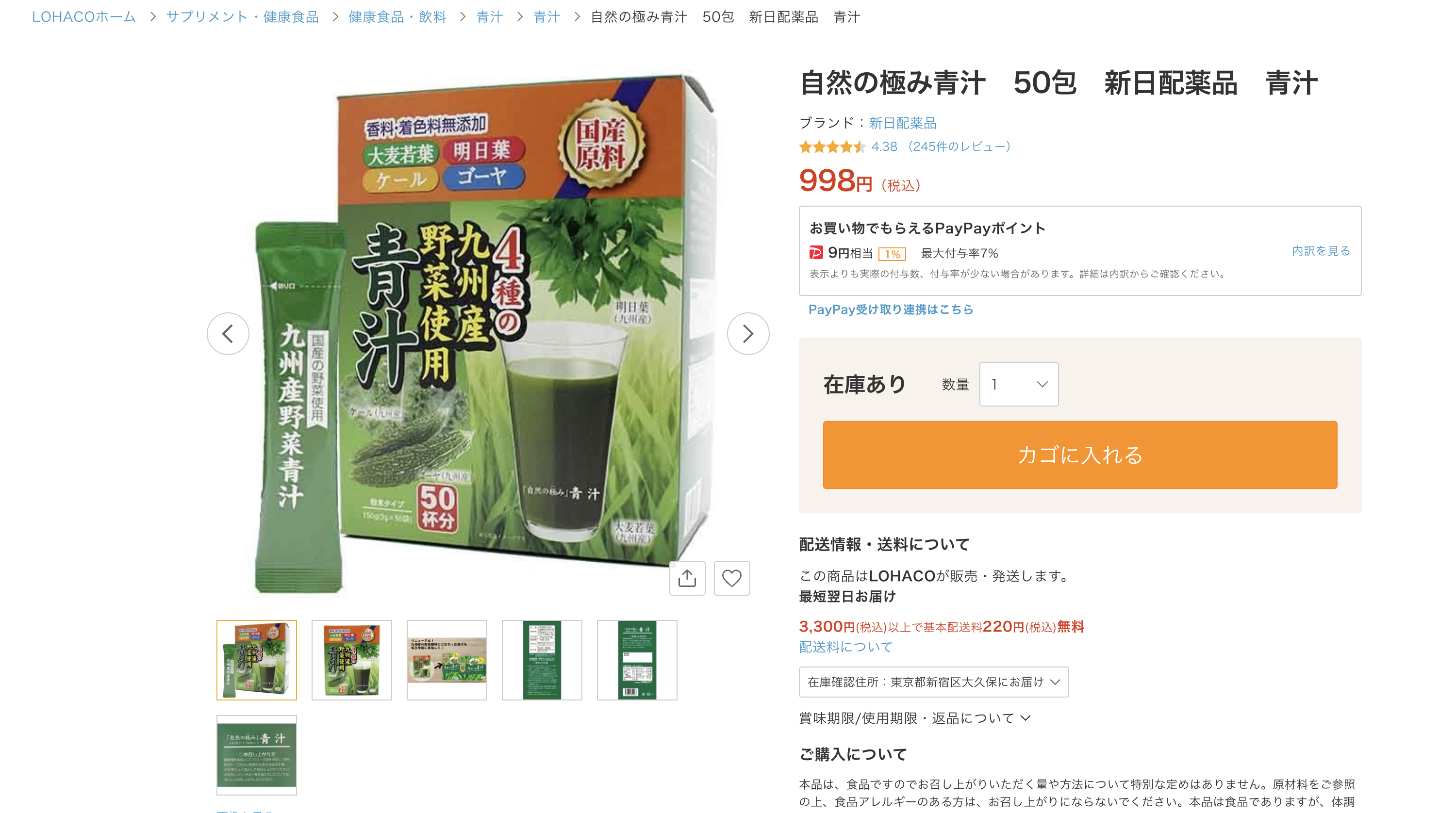Open サプリメント・健康食品 breadcrumb category
This screenshot has height=813, width=1456.
click(243, 17)
